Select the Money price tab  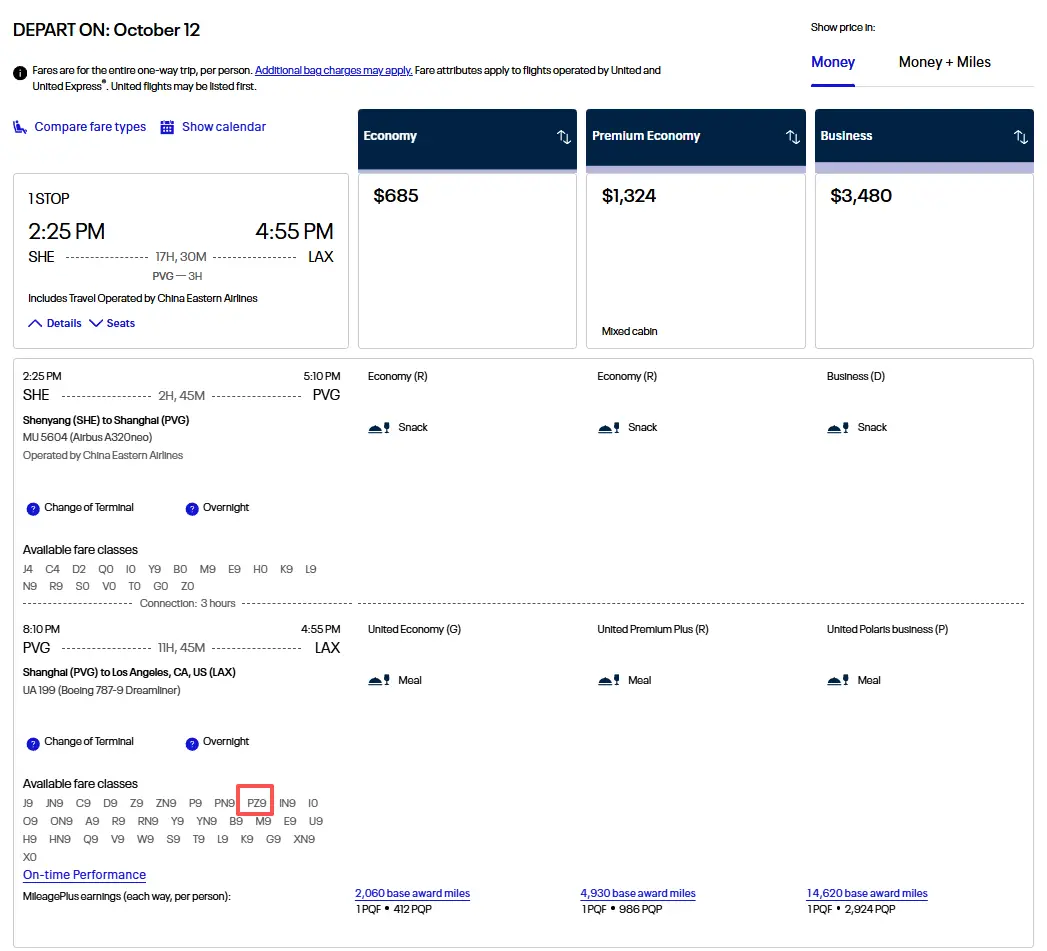coord(832,62)
